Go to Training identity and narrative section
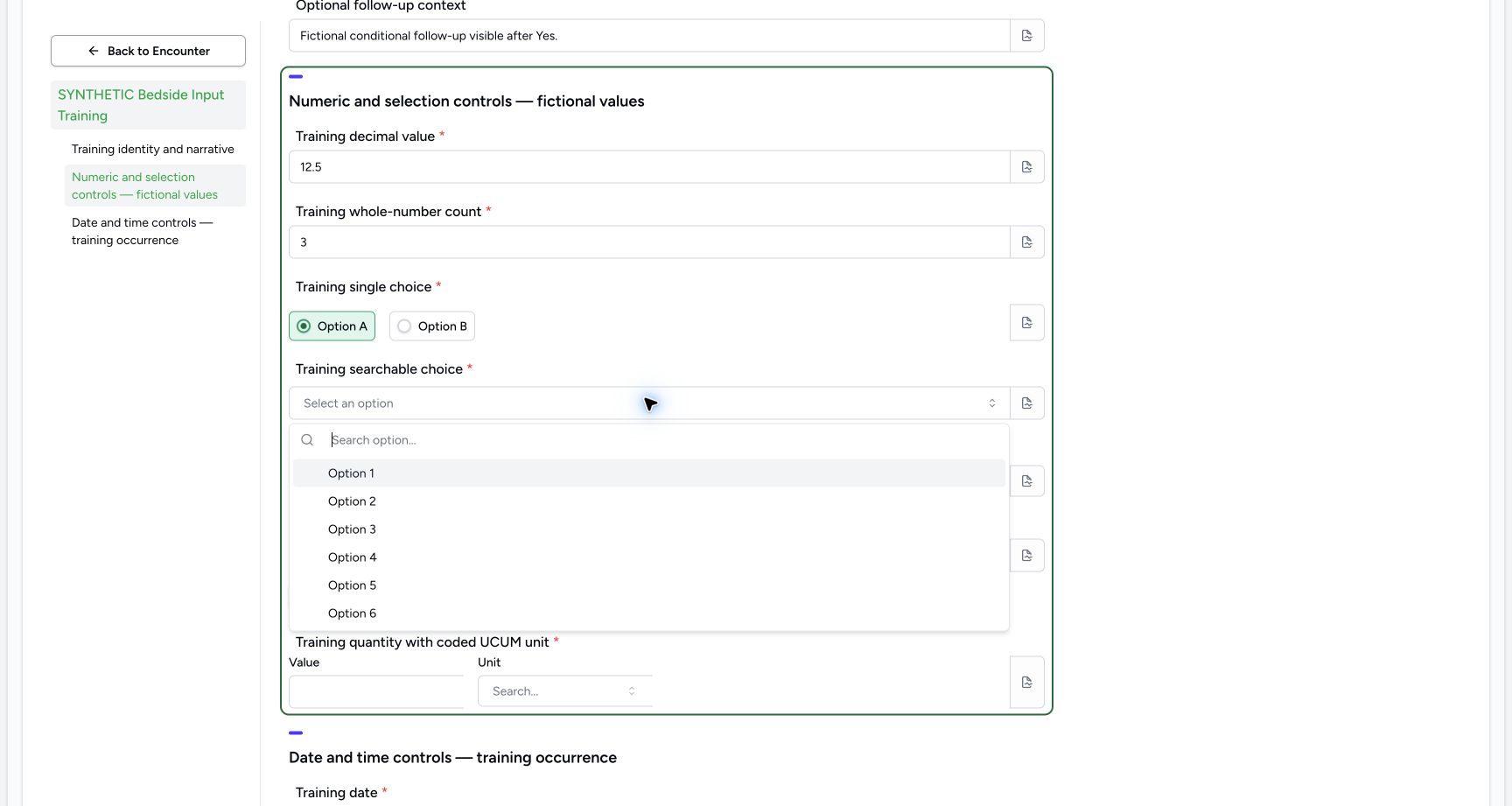1512x806 pixels. point(153,150)
